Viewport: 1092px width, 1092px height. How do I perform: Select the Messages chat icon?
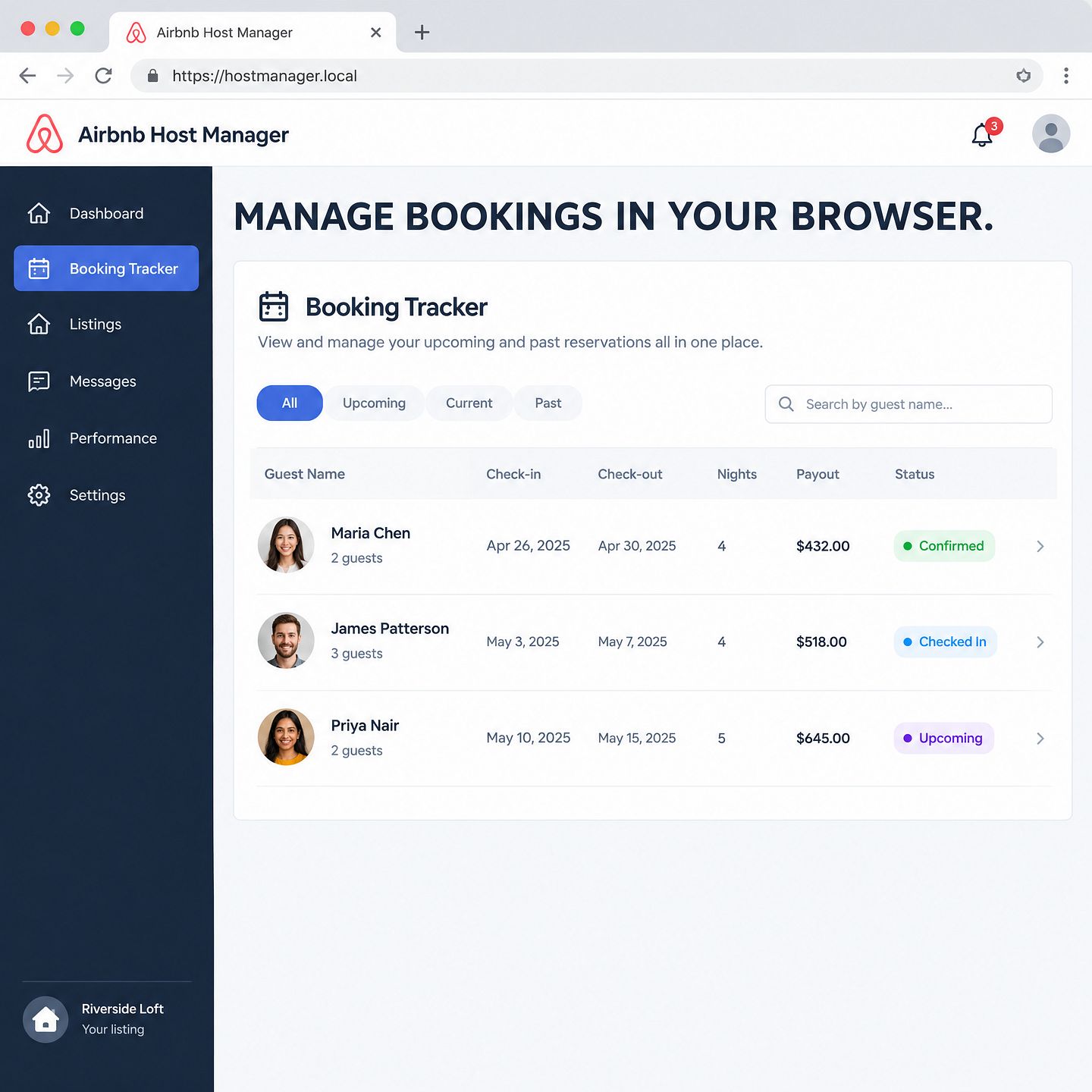pos(39,381)
